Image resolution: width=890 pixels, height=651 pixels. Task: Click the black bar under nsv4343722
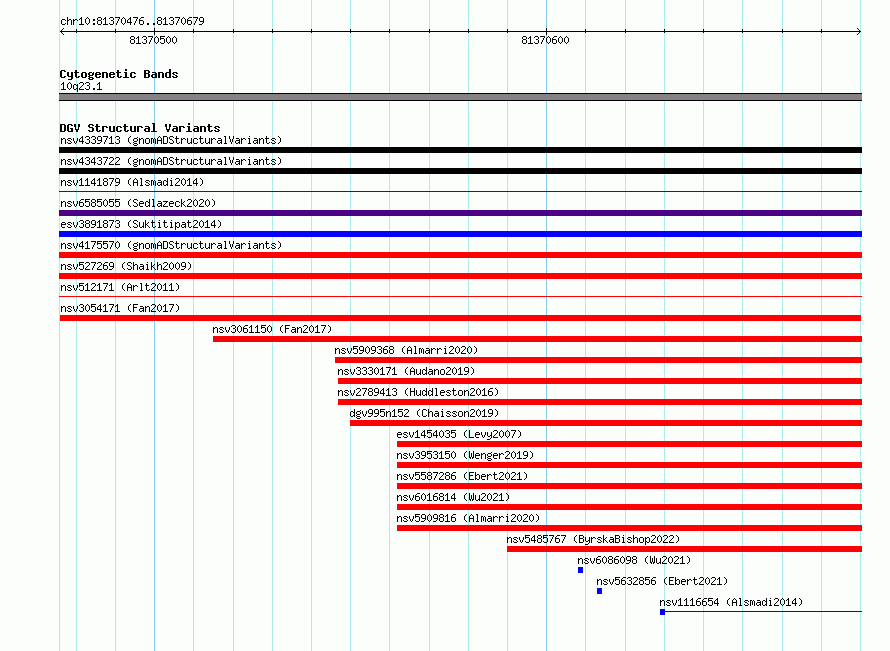460,171
